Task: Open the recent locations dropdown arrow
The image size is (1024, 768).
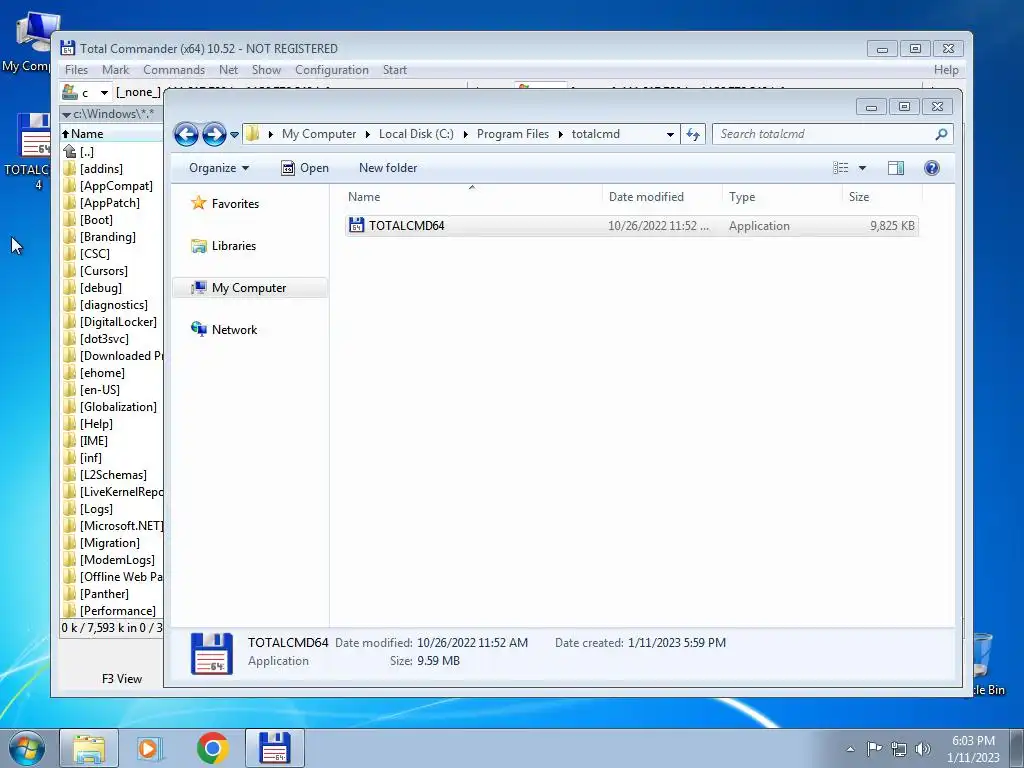Action: coord(234,135)
